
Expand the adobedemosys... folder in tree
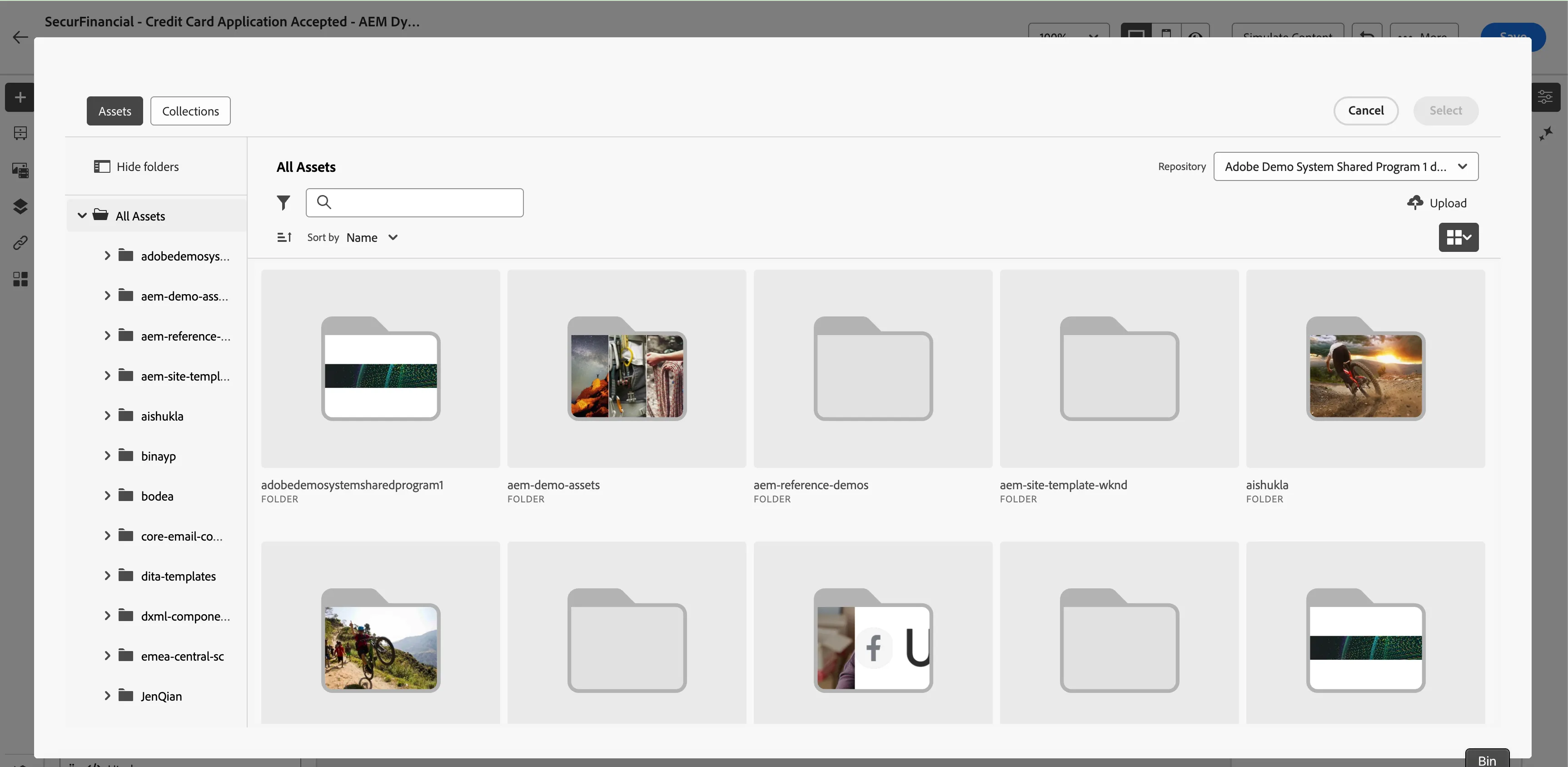107,256
